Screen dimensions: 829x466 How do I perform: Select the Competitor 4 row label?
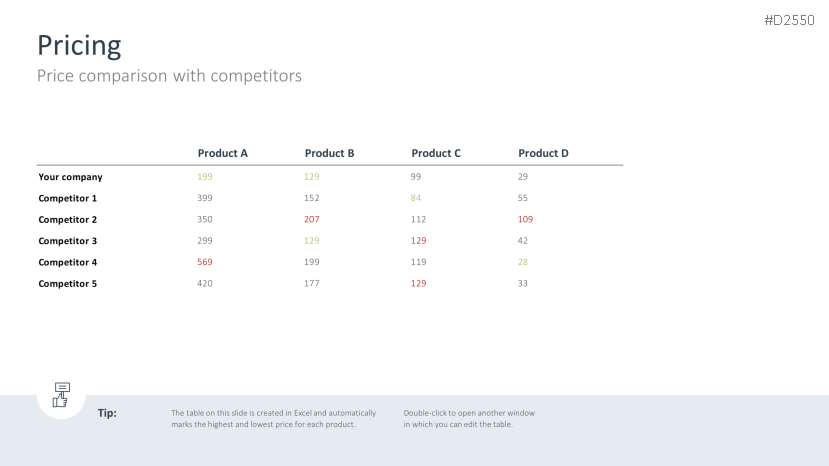68,262
